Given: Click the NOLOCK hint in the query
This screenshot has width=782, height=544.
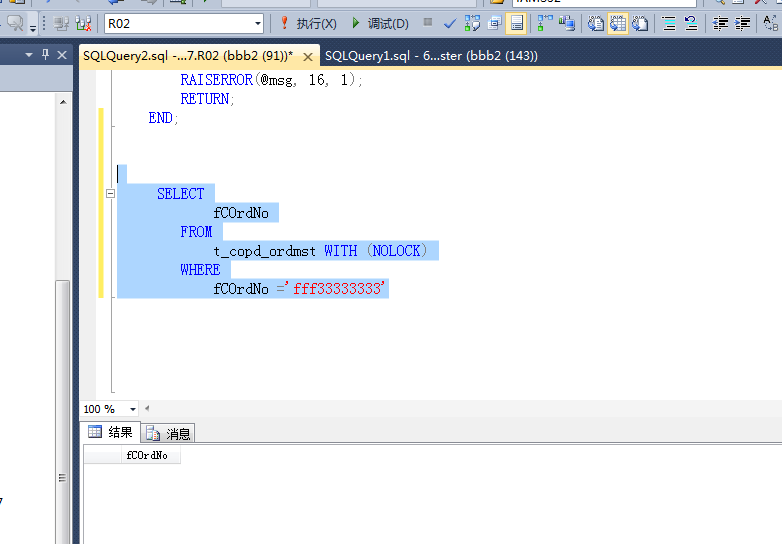Looking at the screenshot, I should 396,251.
